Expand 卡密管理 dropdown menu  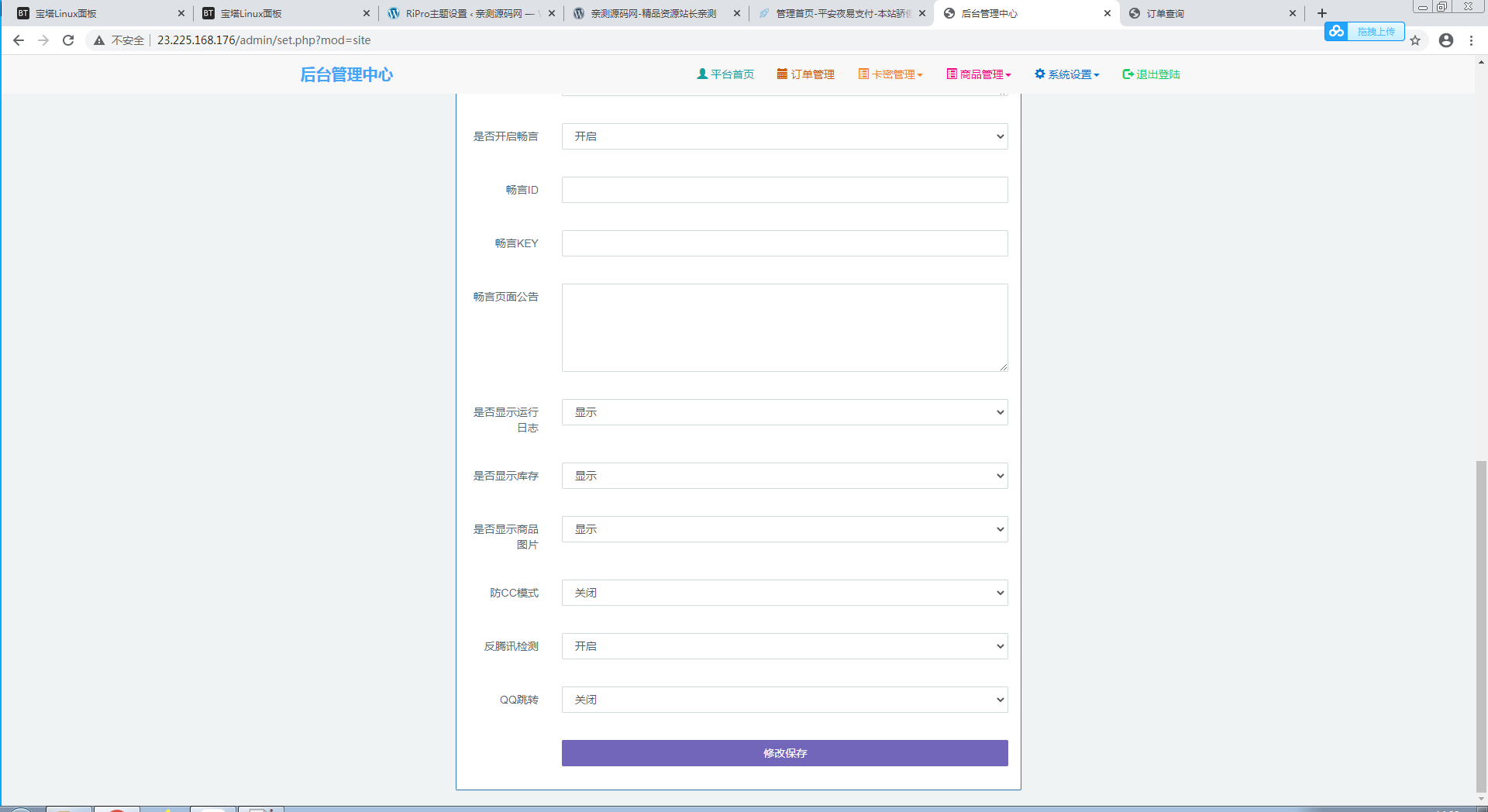(x=890, y=74)
